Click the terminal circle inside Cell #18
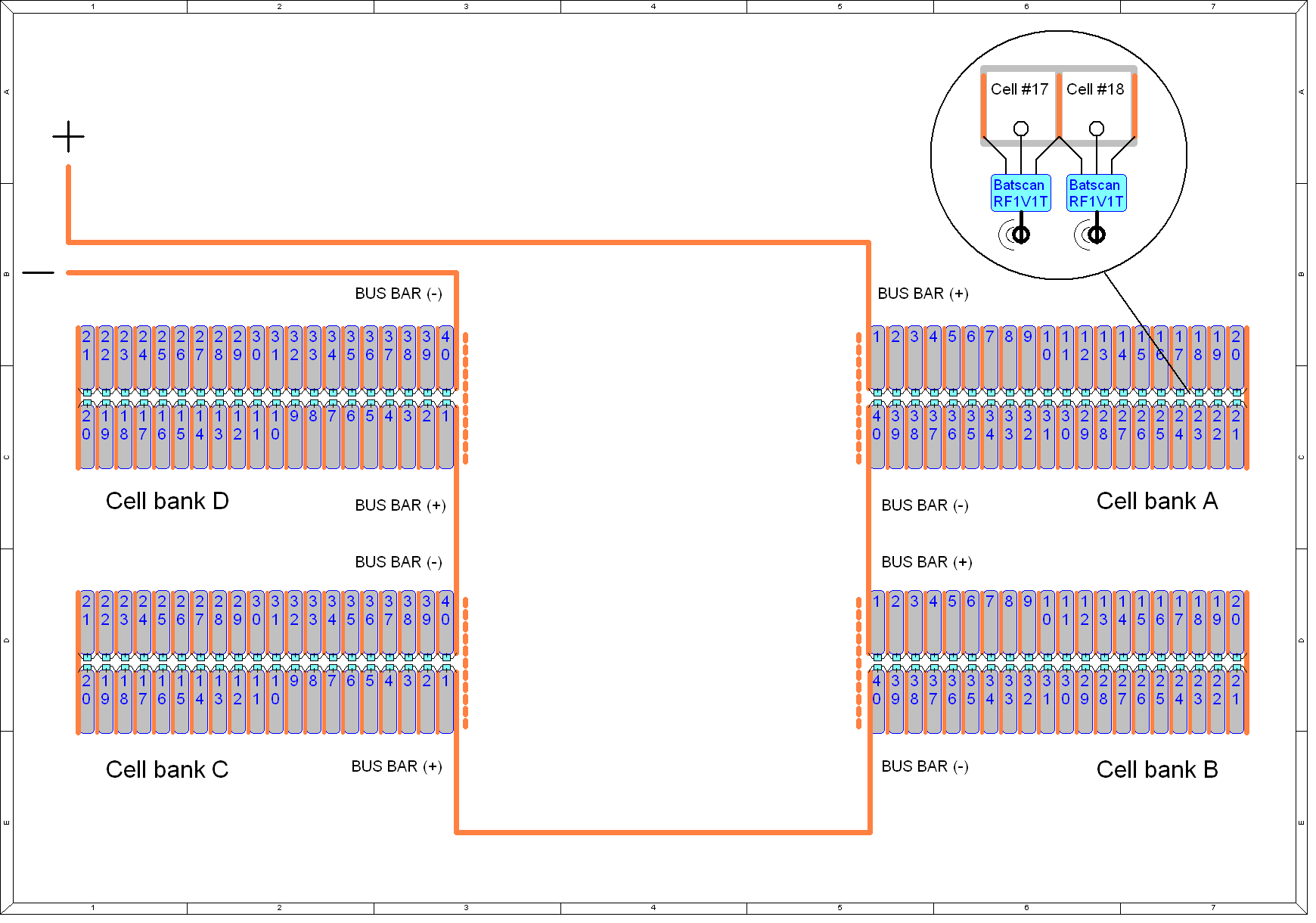Screen dimensions: 1316x923 (1097, 129)
